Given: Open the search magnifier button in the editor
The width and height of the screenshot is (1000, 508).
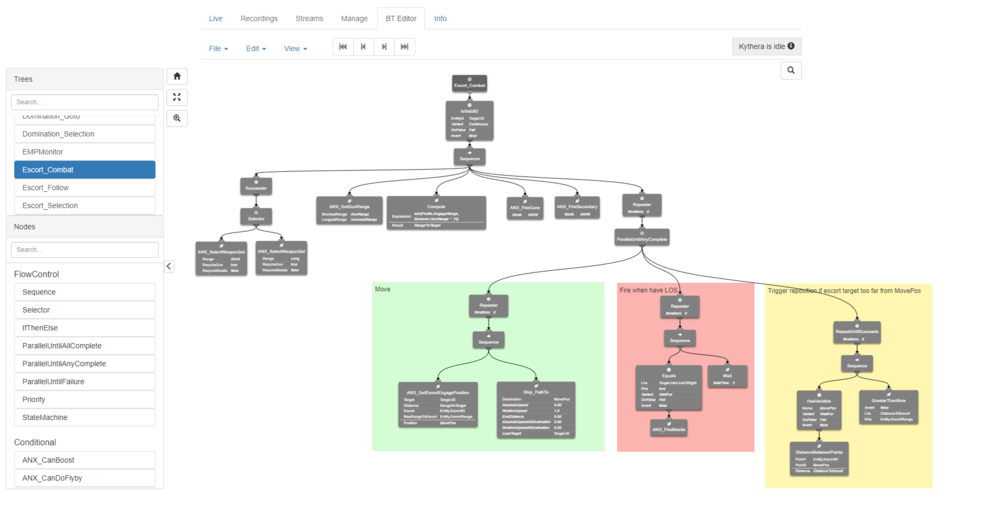Looking at the screenshot, I should (791, 71).
